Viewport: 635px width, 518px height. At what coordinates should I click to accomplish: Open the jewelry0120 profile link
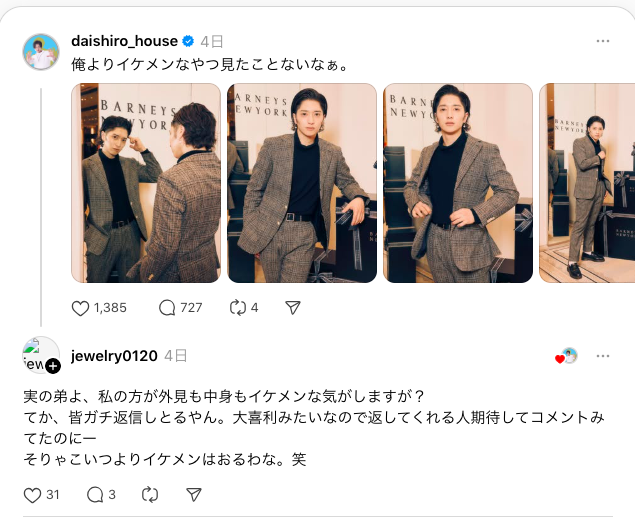(114, 356)
